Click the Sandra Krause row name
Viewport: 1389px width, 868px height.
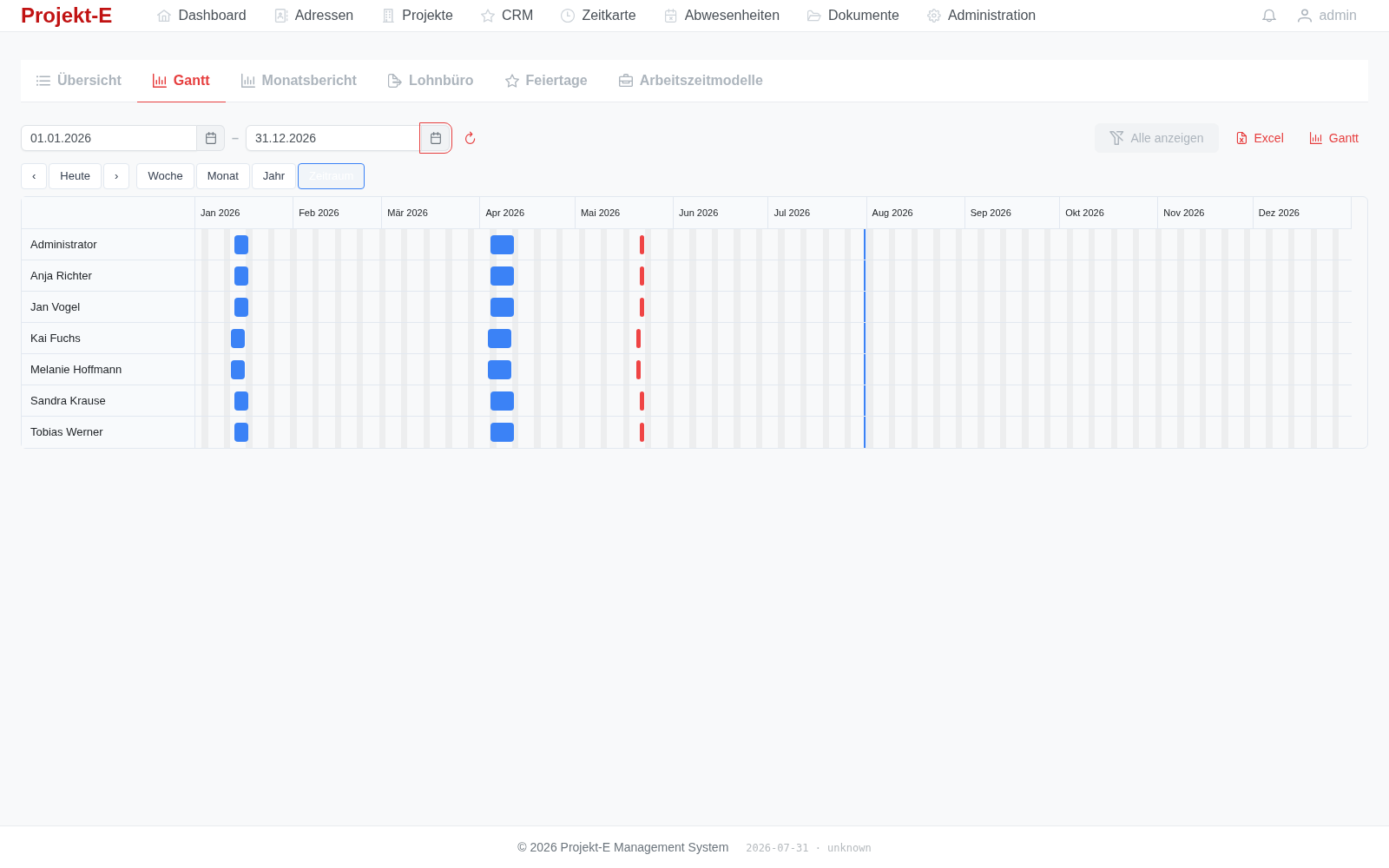pyautogui.click(x=68, y=401)
